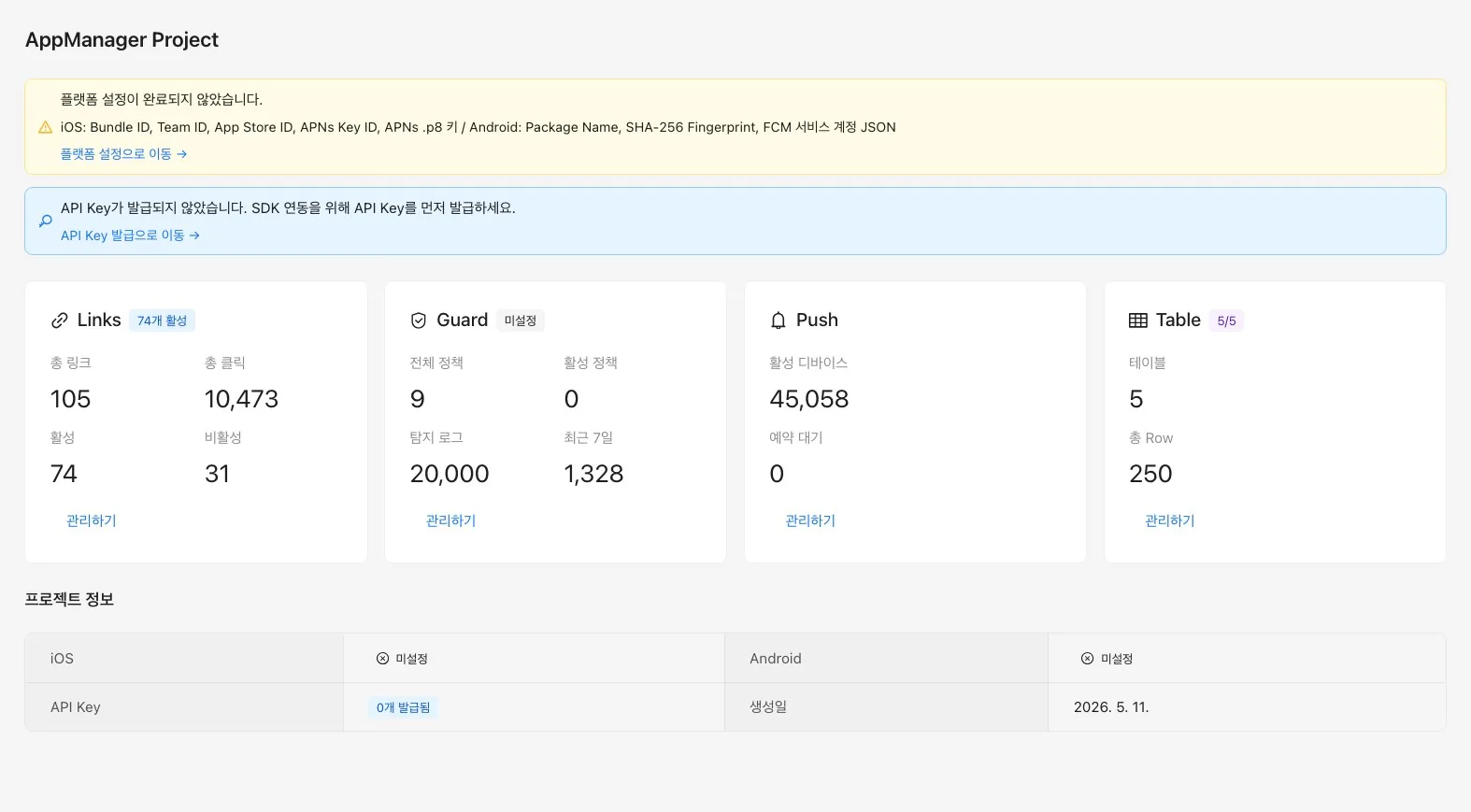Click the iOS 미설정 circle-x icon

tap(382, 659)
